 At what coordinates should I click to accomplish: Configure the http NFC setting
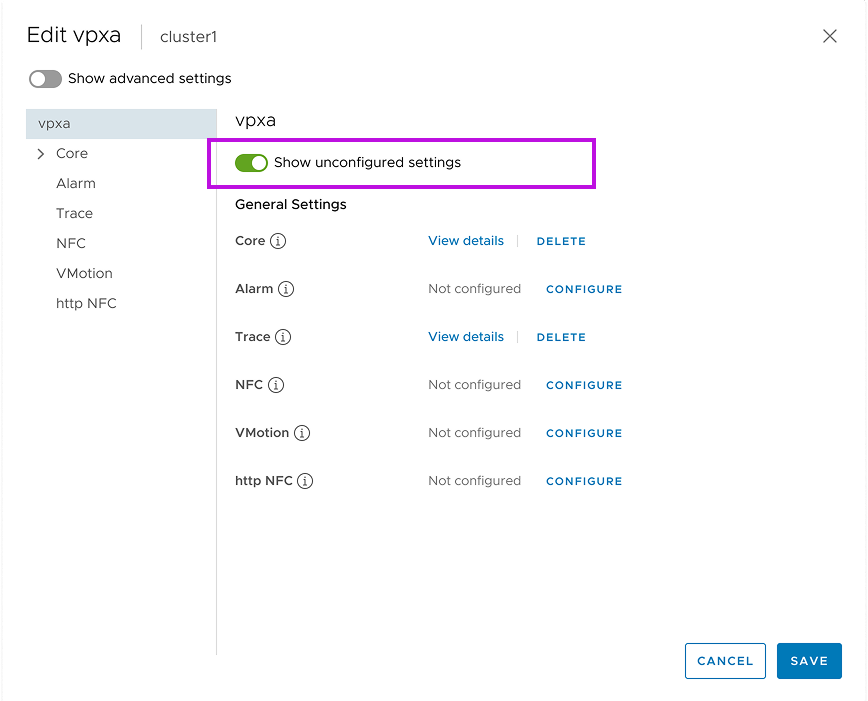click(x=584, y=481)
